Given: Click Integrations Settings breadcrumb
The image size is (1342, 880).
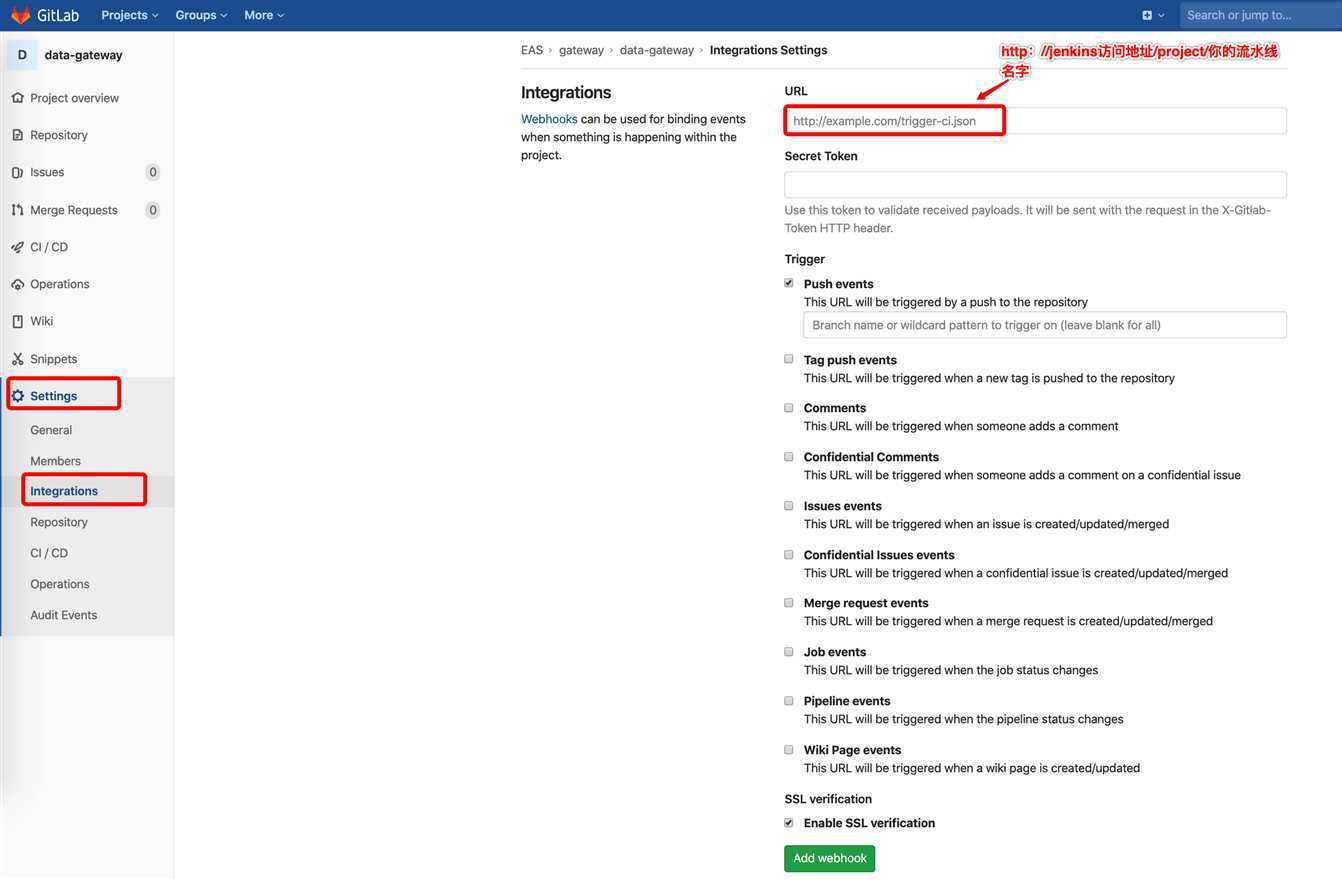Looking at the screenshot, I should [768, 50].
